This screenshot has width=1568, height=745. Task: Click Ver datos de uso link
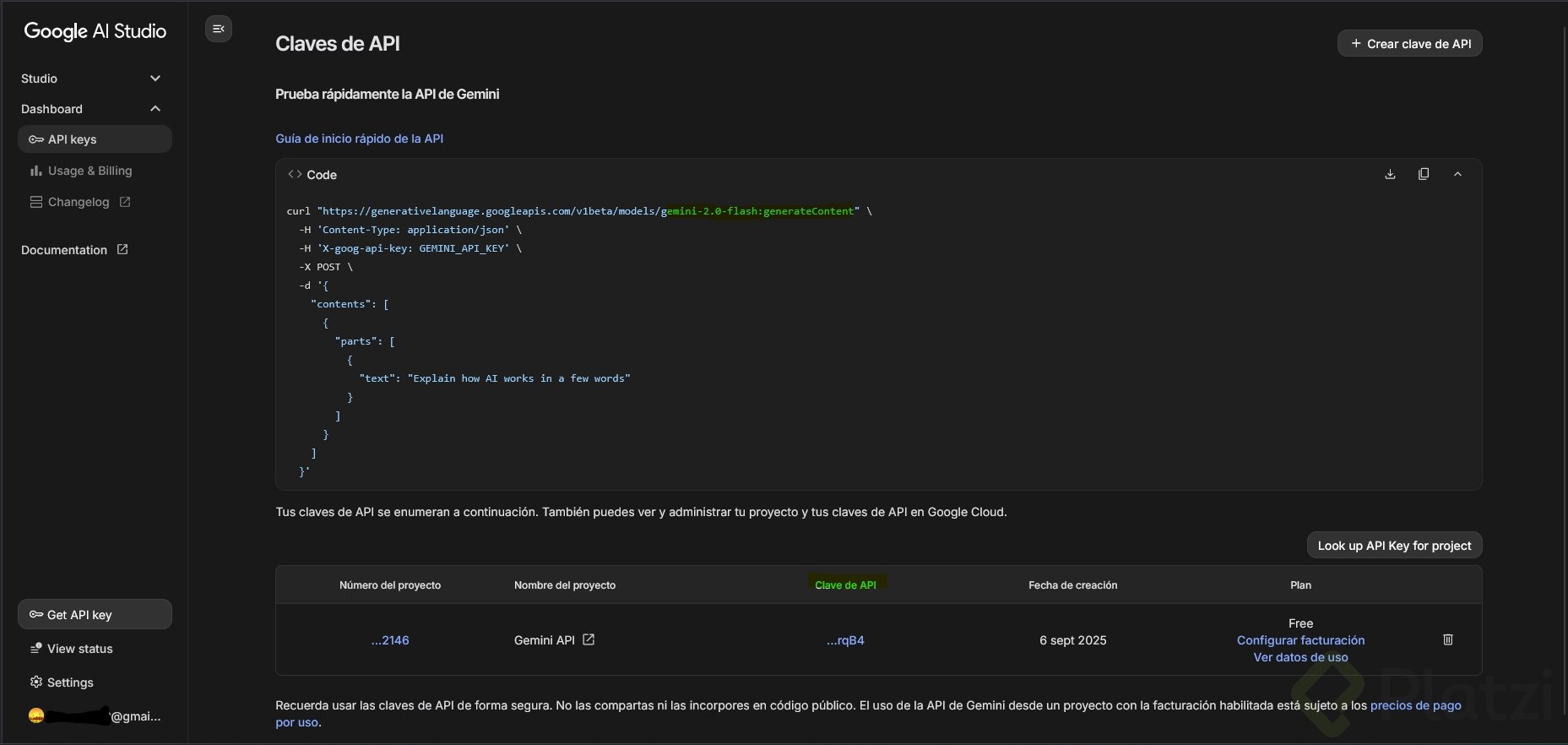point(1300,657)
